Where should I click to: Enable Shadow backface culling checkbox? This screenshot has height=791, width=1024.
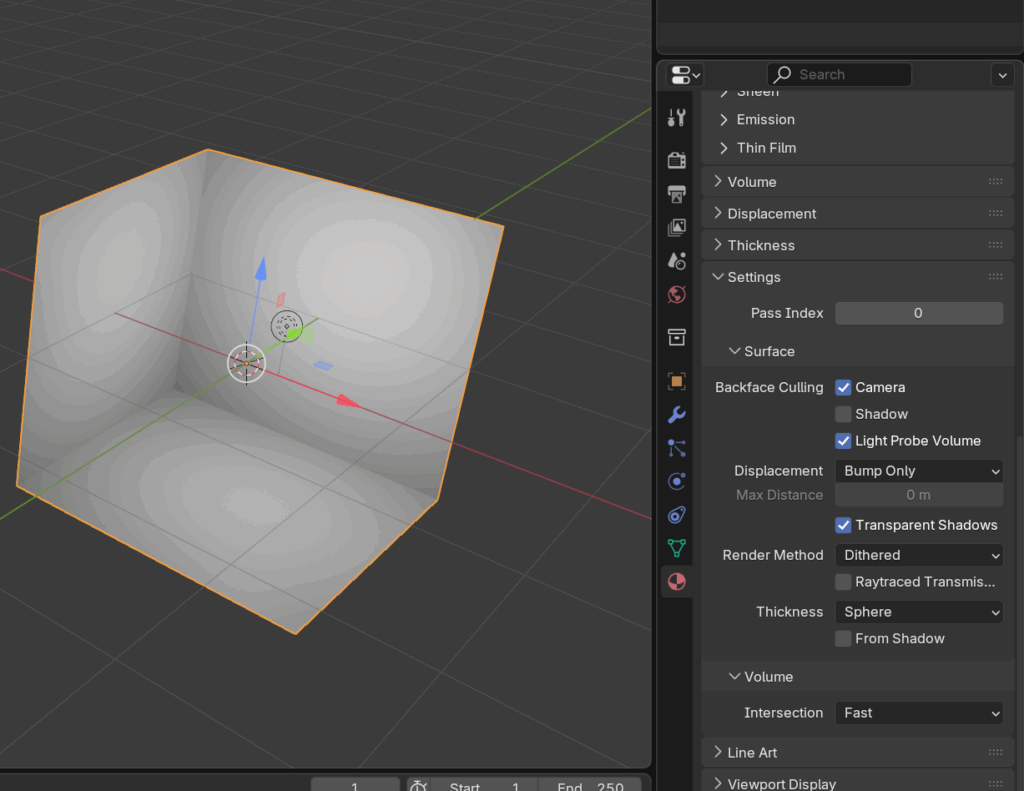point(844,414)
